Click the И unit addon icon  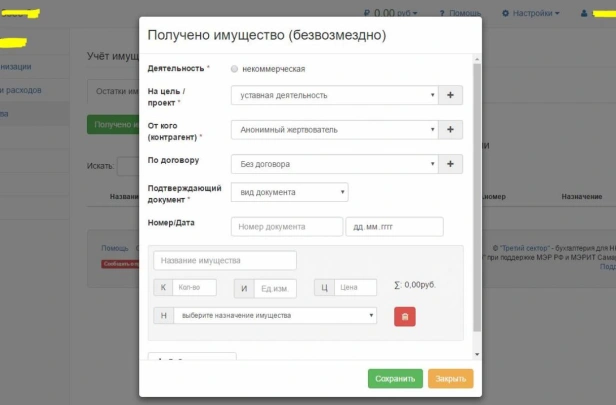tap(244, 288)
